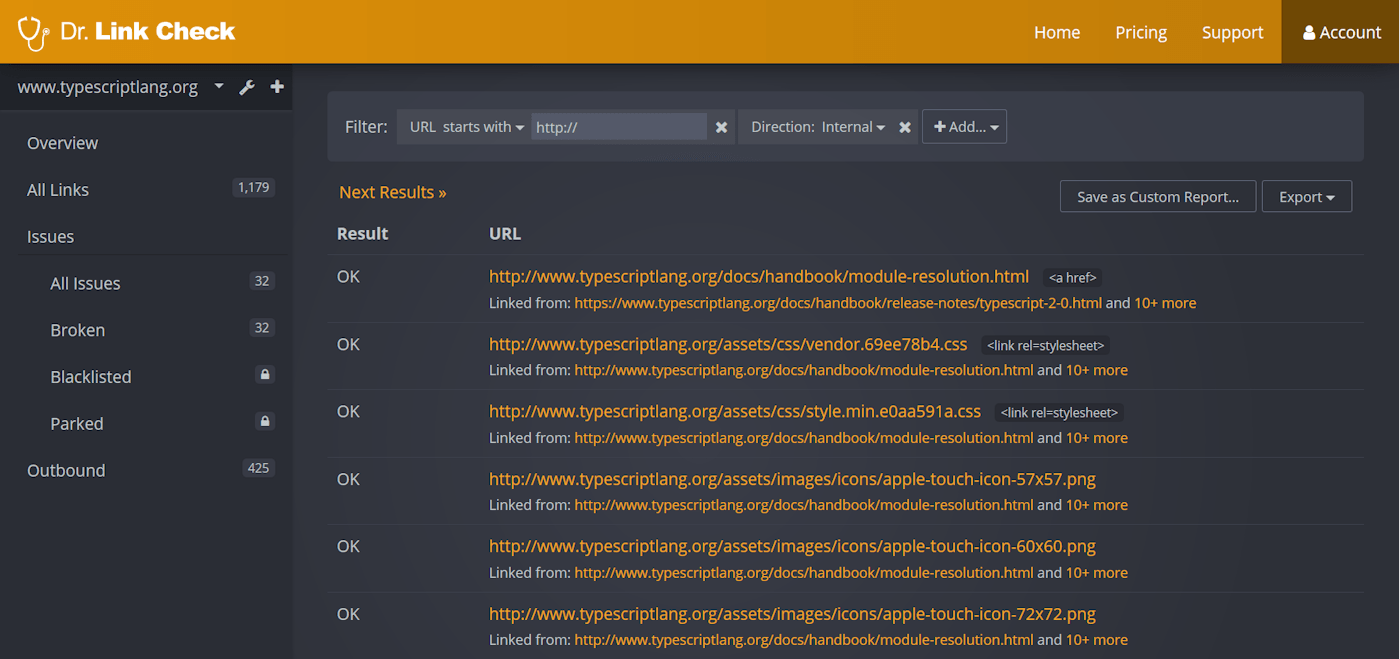Click link rel=stylesheet tag on style.min.css row
The width and height of the screenshot is (1400, 659).
point(1059,413)
